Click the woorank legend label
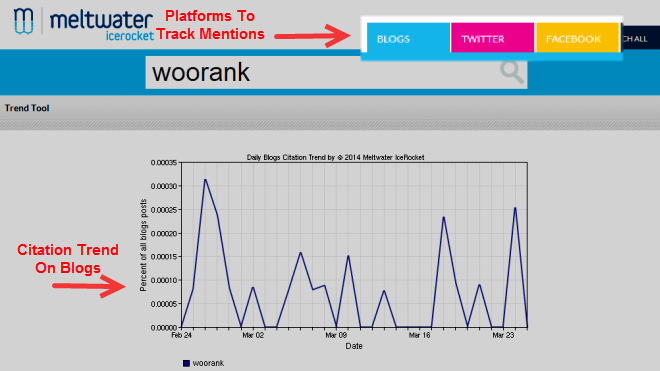The image size is (660, 371). [x=208, y=363]
